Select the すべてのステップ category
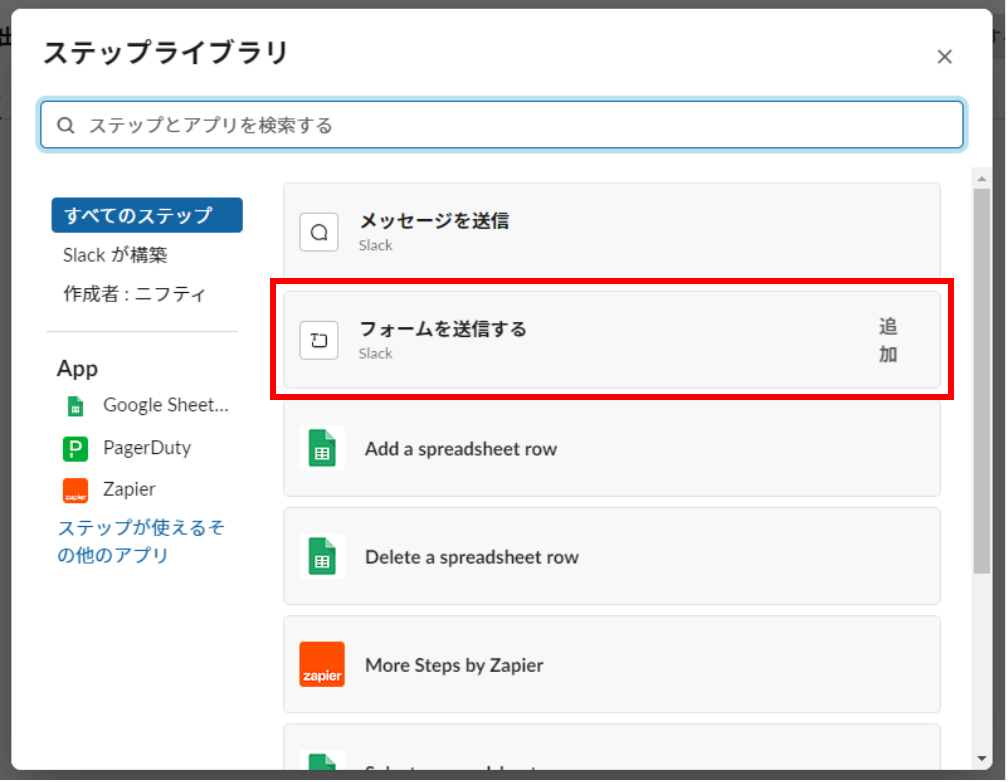The width and height of the screenshot is (1008, 782). (x=147, y=215)
